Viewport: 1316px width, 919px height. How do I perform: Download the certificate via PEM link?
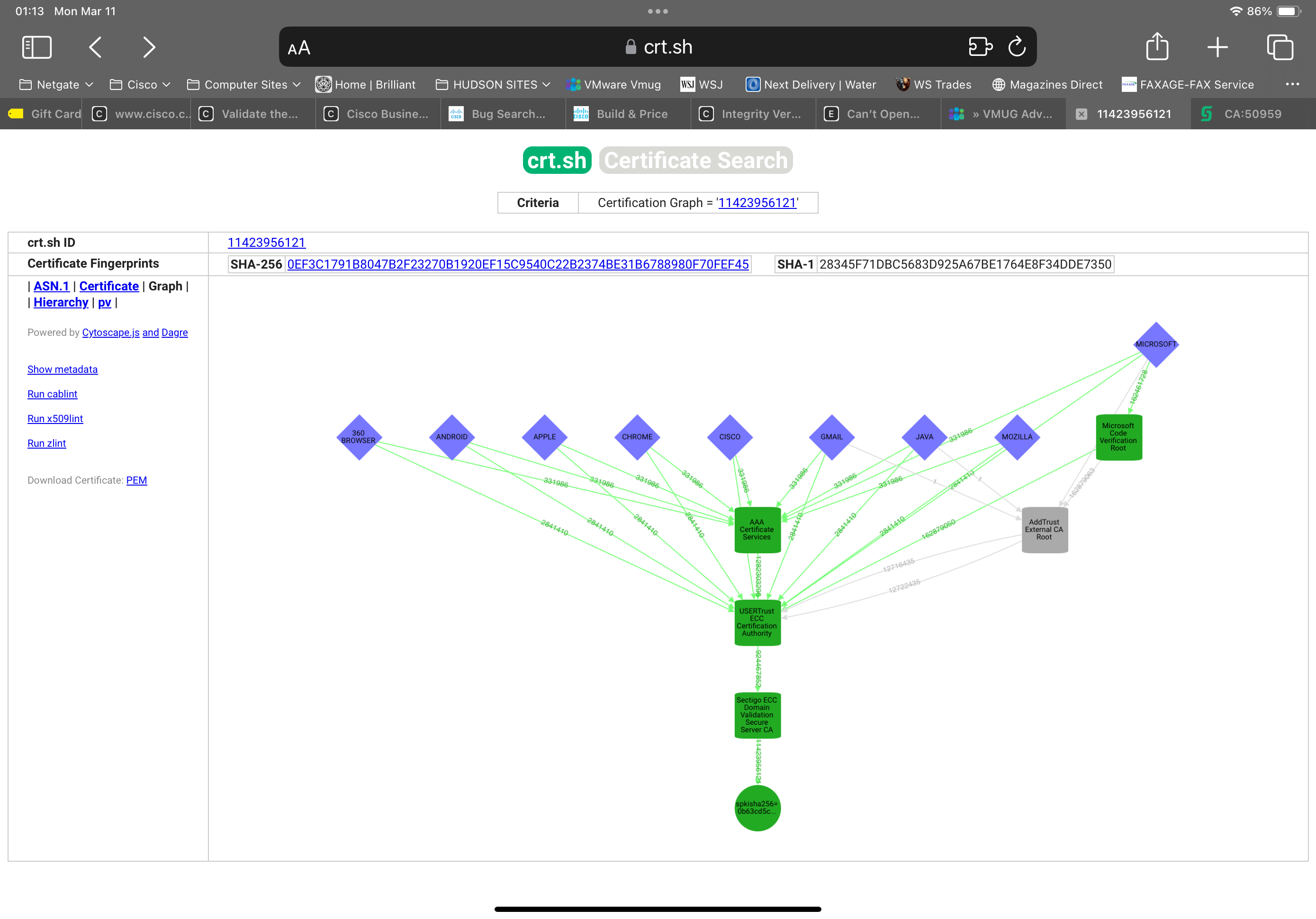[x=136, y=480]
